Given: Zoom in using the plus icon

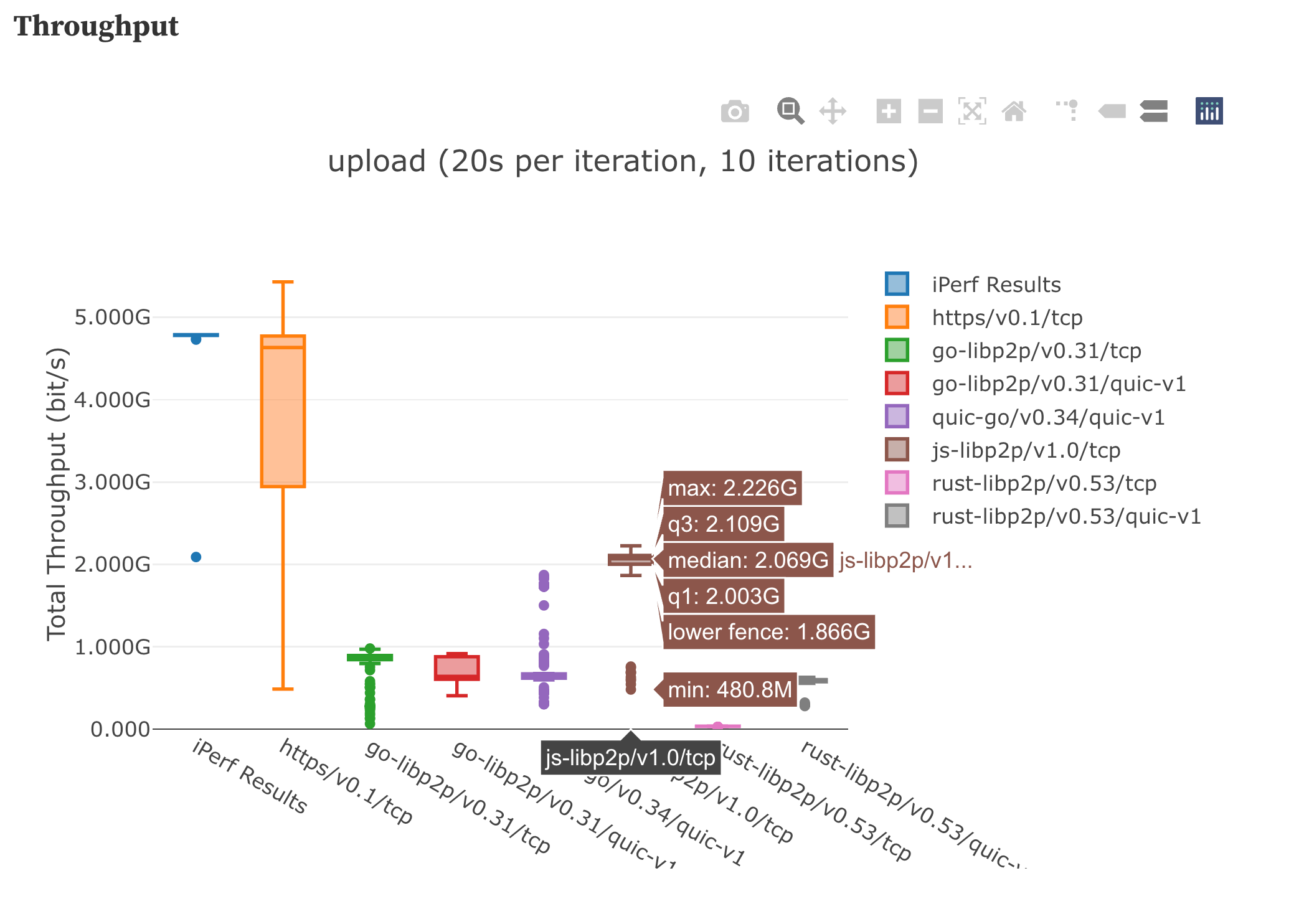Looking at the screenshot, I should (888, 111).
